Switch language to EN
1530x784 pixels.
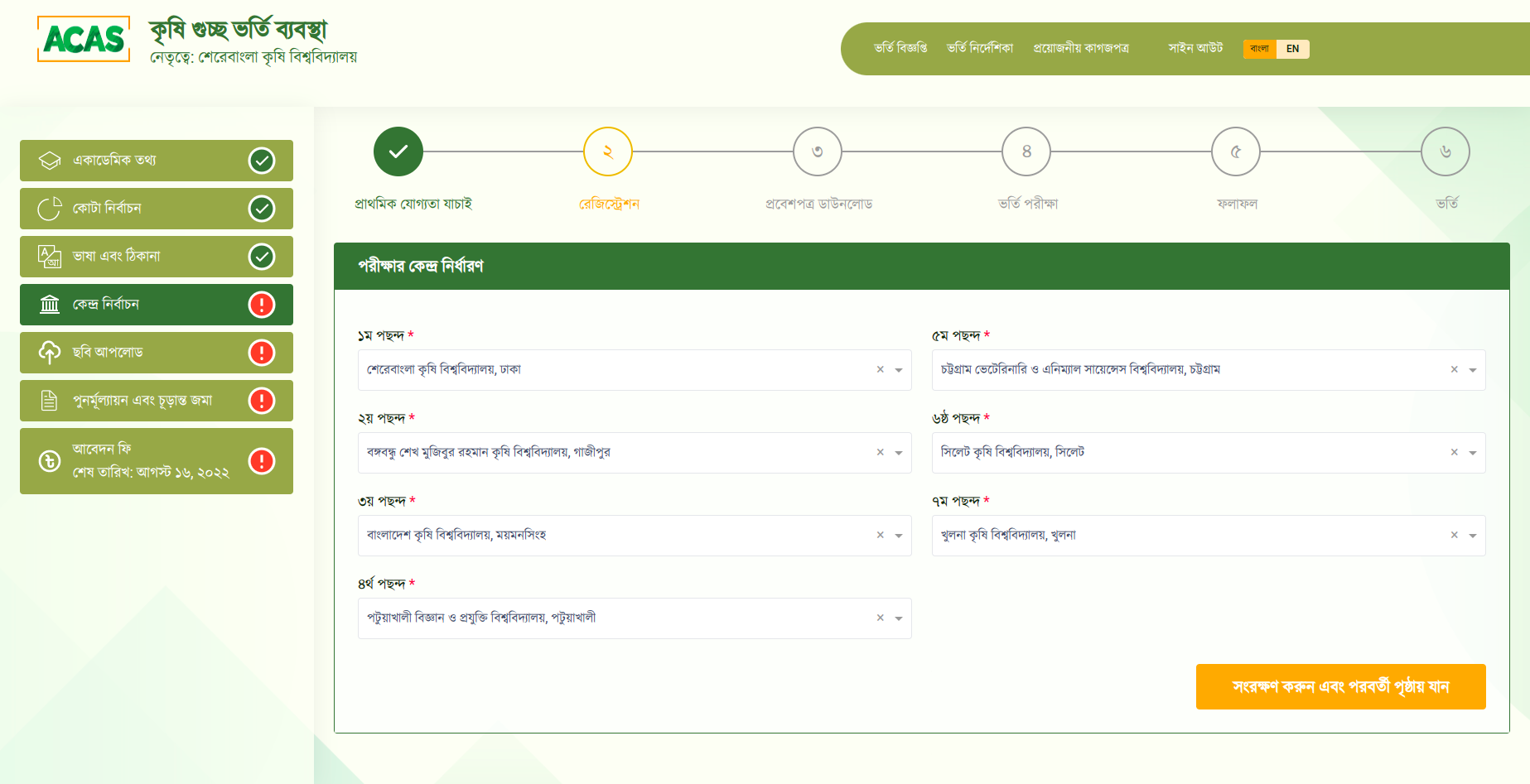coord(1292,49)
